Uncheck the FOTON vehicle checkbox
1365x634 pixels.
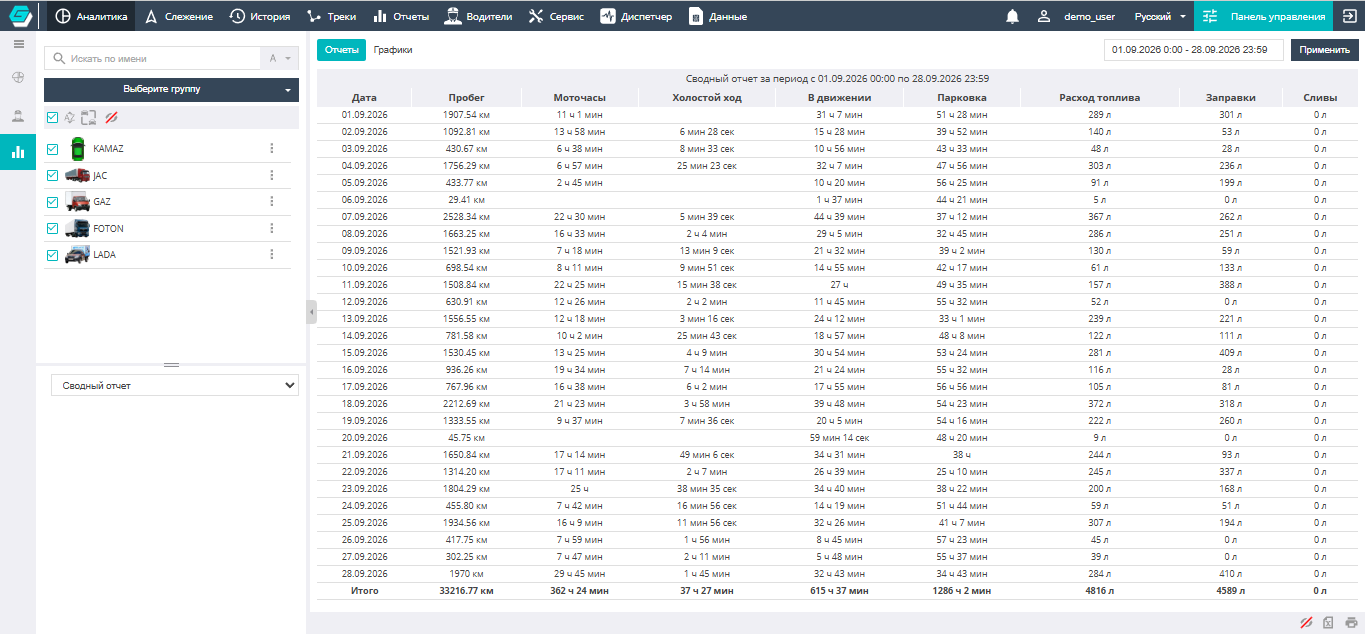point(53,229)
